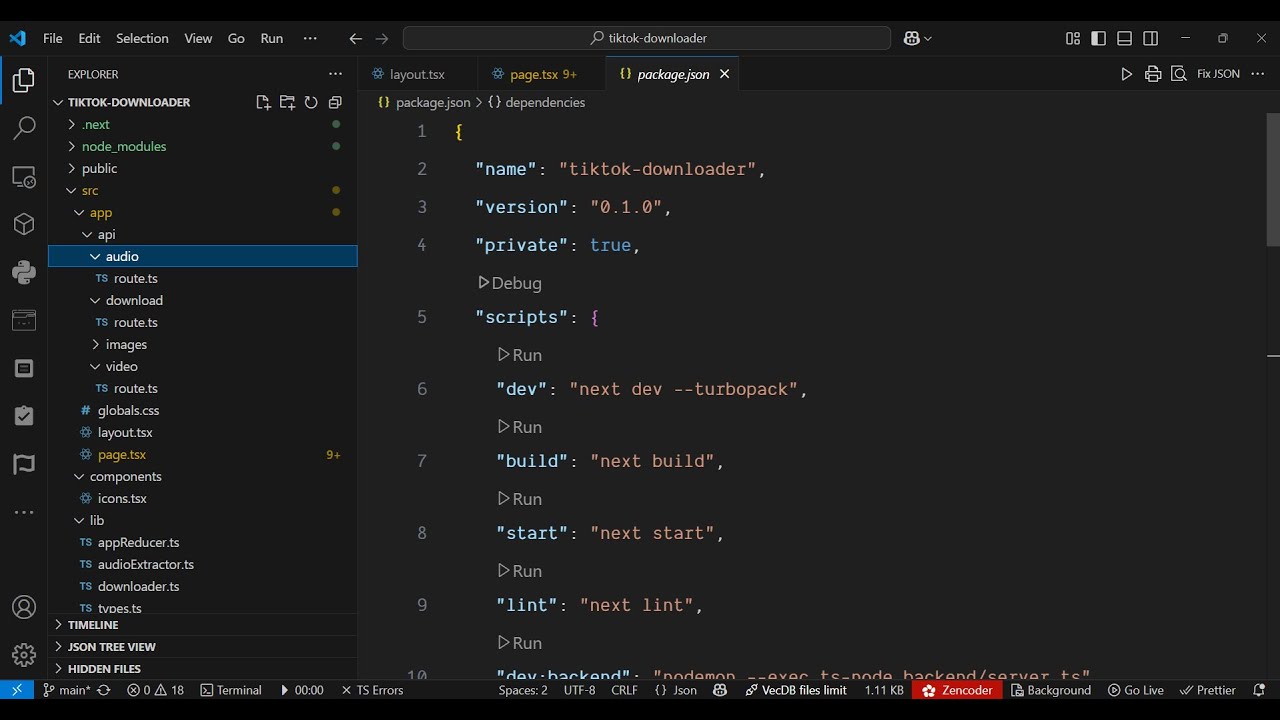The width and height of the screenshot is (1280, 720).
Task: Open Explorer views and more actions menu
Action: [335, 74]
